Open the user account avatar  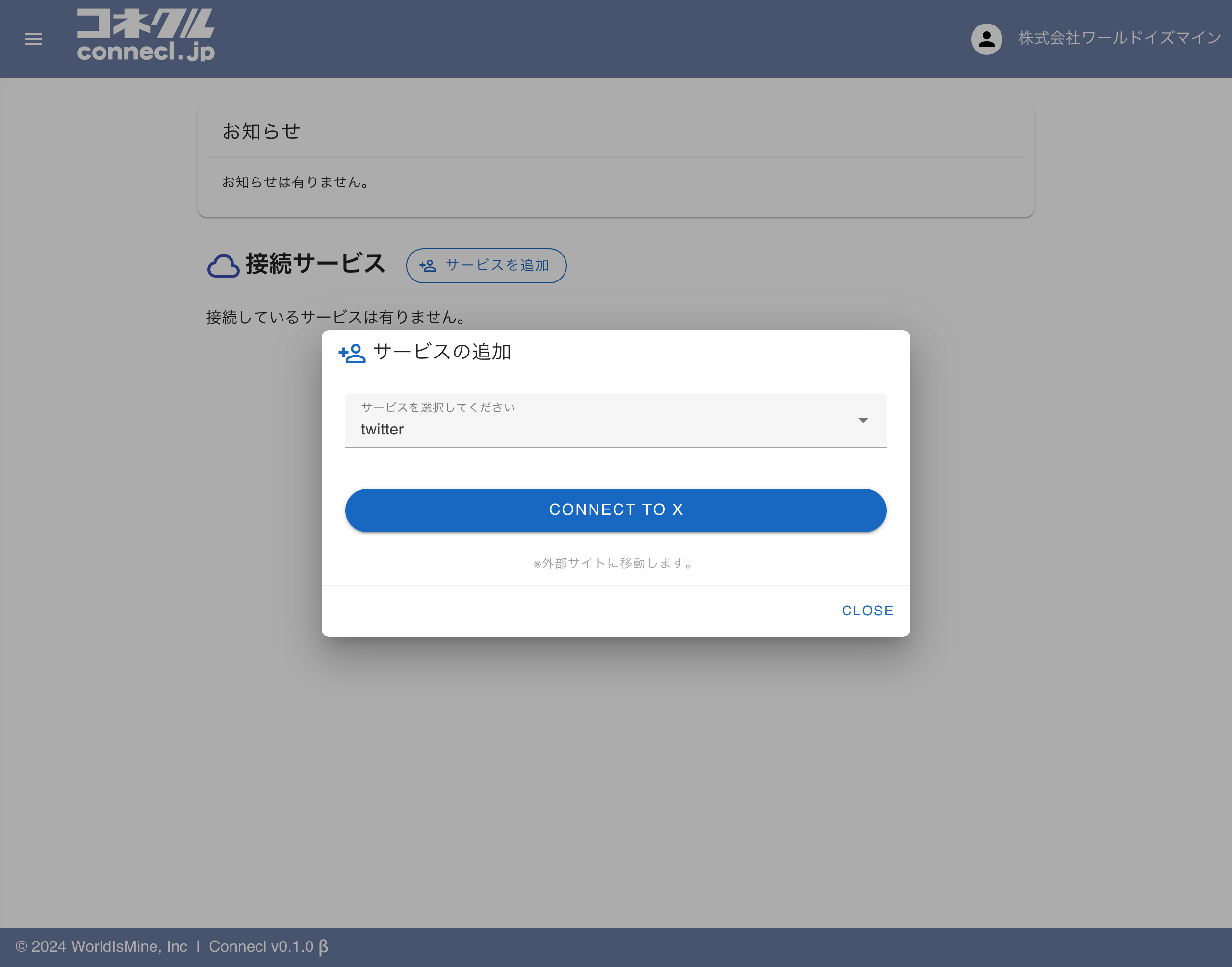pyautogui.click(x=986, y=39)
